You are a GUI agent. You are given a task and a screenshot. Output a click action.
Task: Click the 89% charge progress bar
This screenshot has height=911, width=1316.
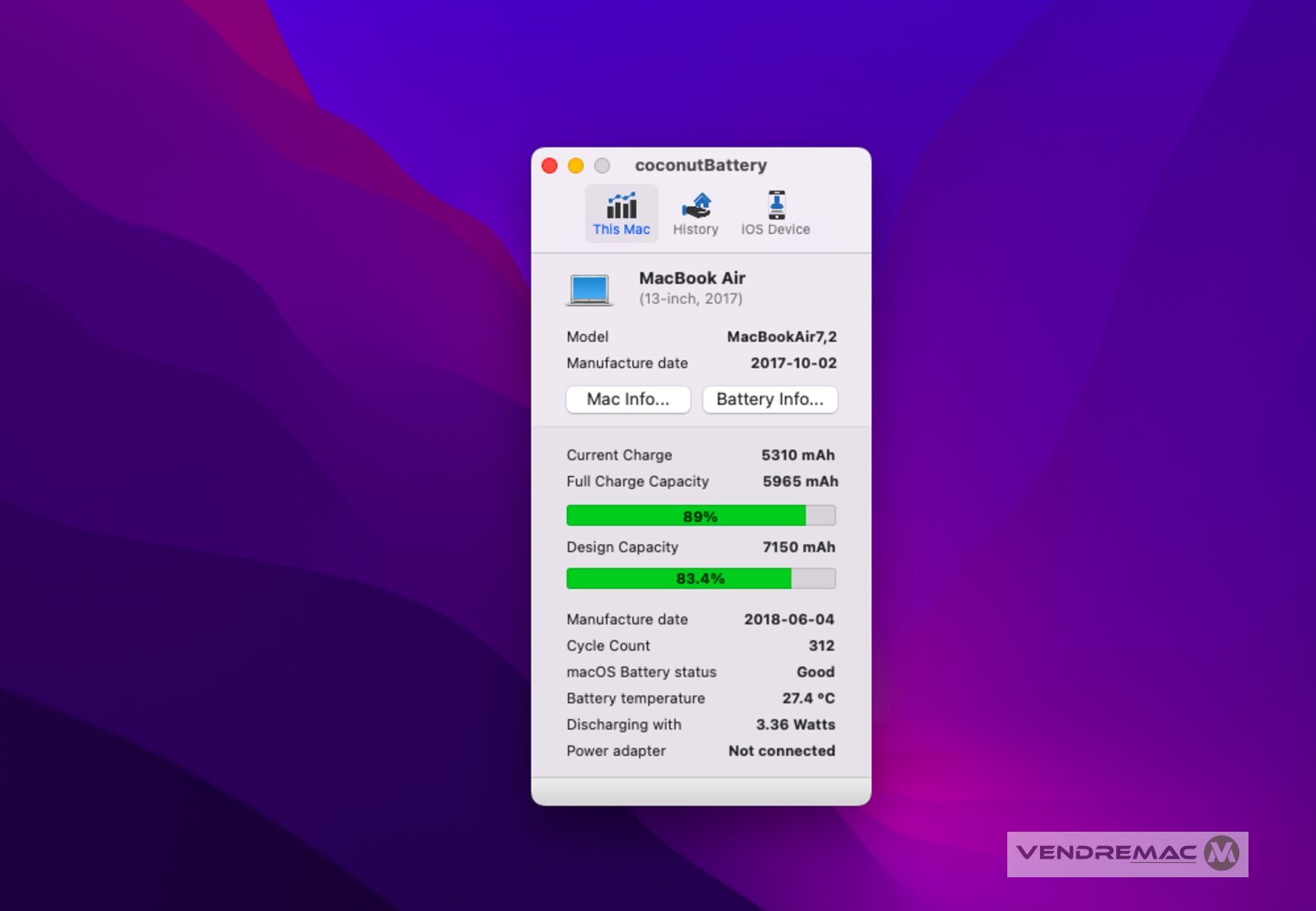700,515
